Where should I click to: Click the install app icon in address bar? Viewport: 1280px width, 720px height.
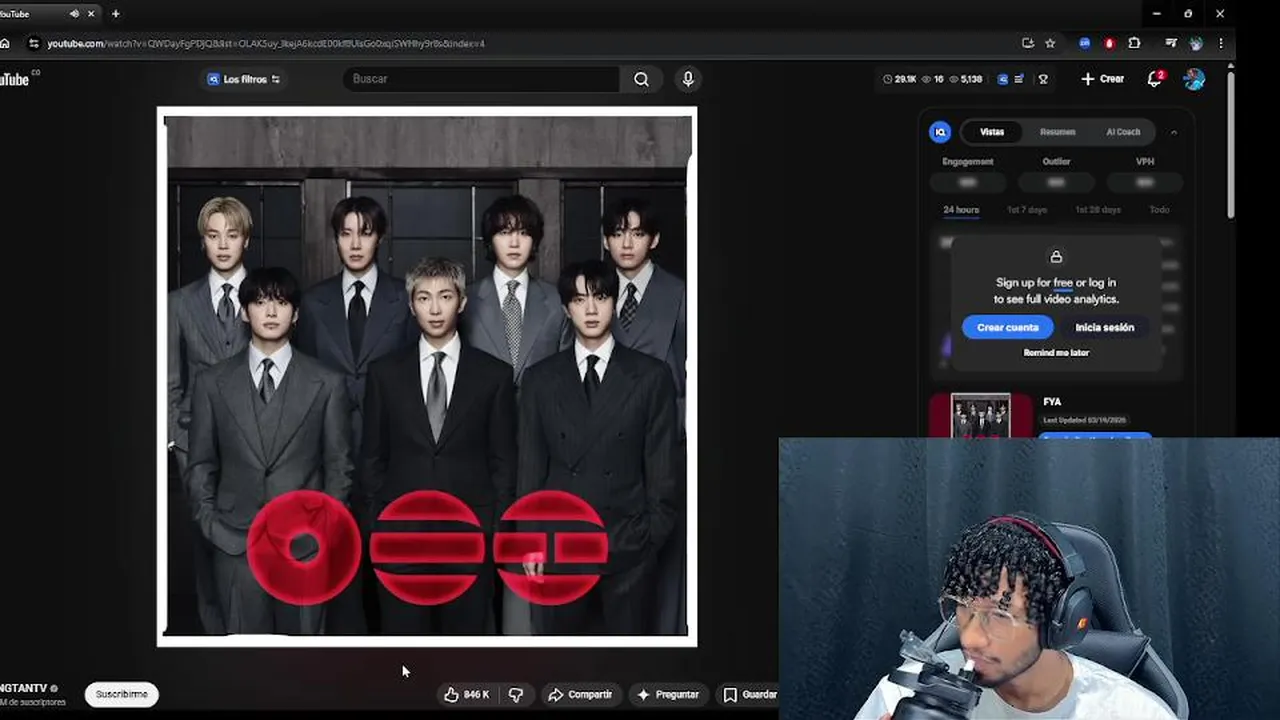pos(1028,43)
